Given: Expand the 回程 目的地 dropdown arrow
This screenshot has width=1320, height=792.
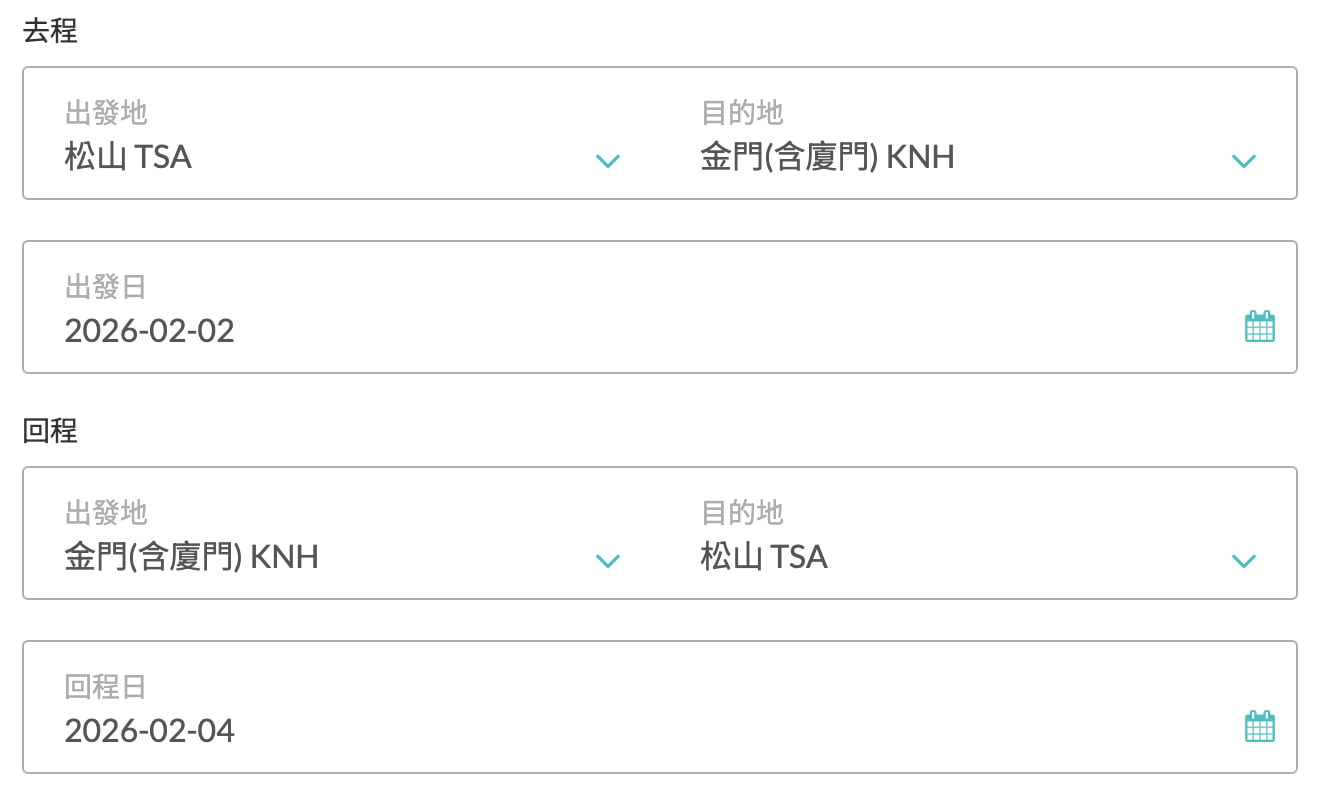Looking at the screenshot, I should [x=1243, y=561].
